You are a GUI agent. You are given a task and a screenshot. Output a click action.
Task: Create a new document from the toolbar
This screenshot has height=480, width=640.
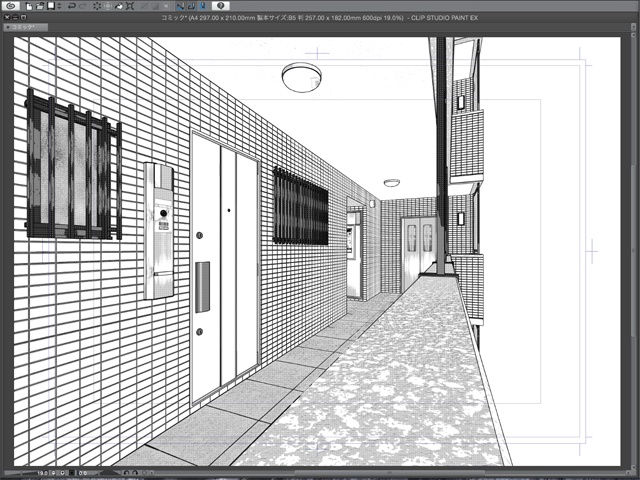click(x=29, y=6)
